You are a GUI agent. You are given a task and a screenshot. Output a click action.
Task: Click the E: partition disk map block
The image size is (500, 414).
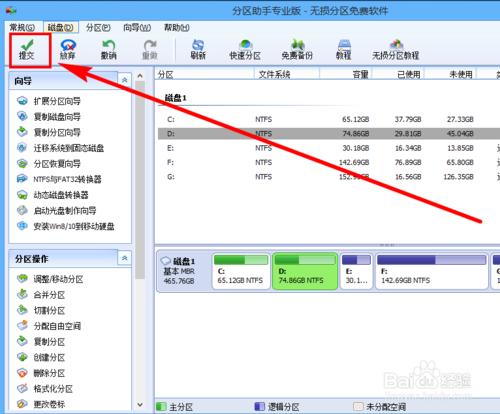coord(356,271)
